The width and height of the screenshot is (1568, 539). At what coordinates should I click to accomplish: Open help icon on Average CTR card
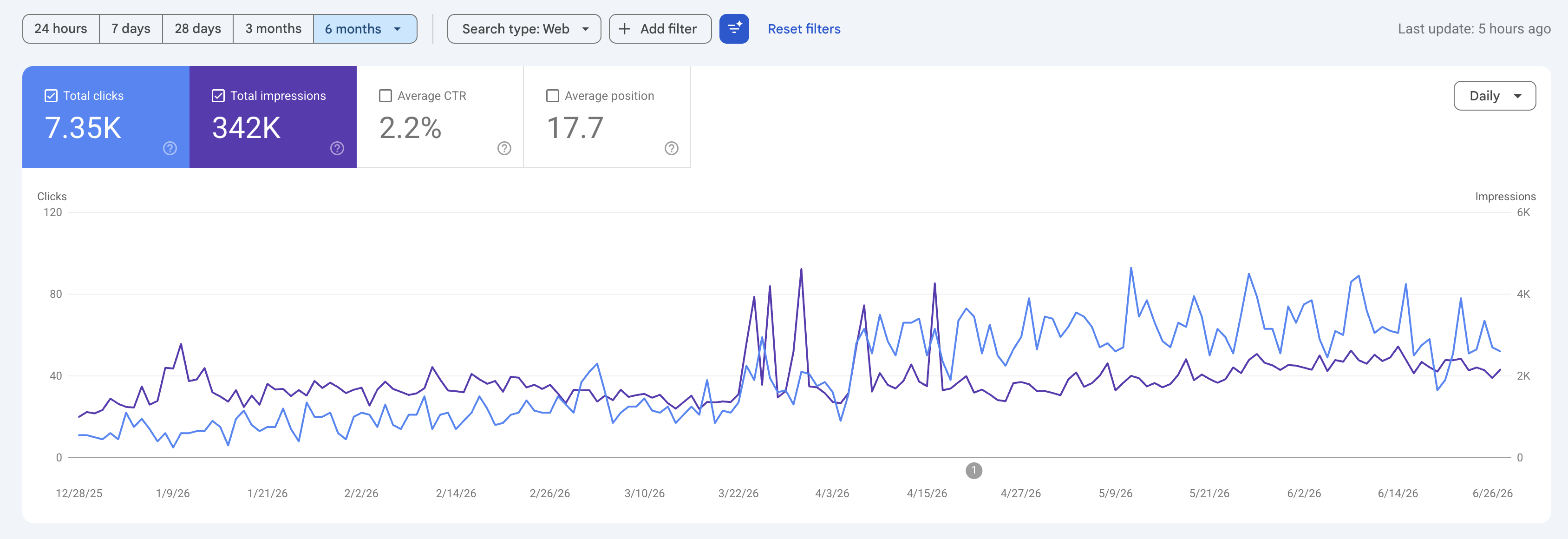point(504,148)
